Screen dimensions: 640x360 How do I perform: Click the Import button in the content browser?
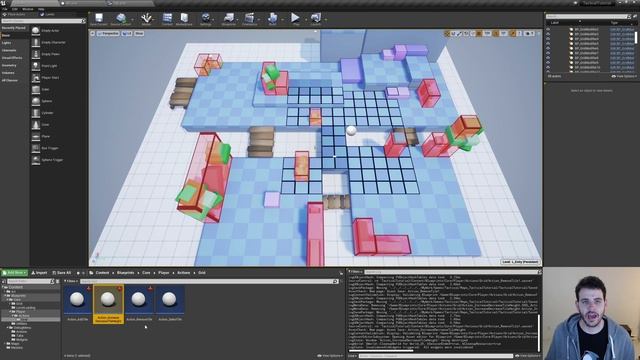39,273
